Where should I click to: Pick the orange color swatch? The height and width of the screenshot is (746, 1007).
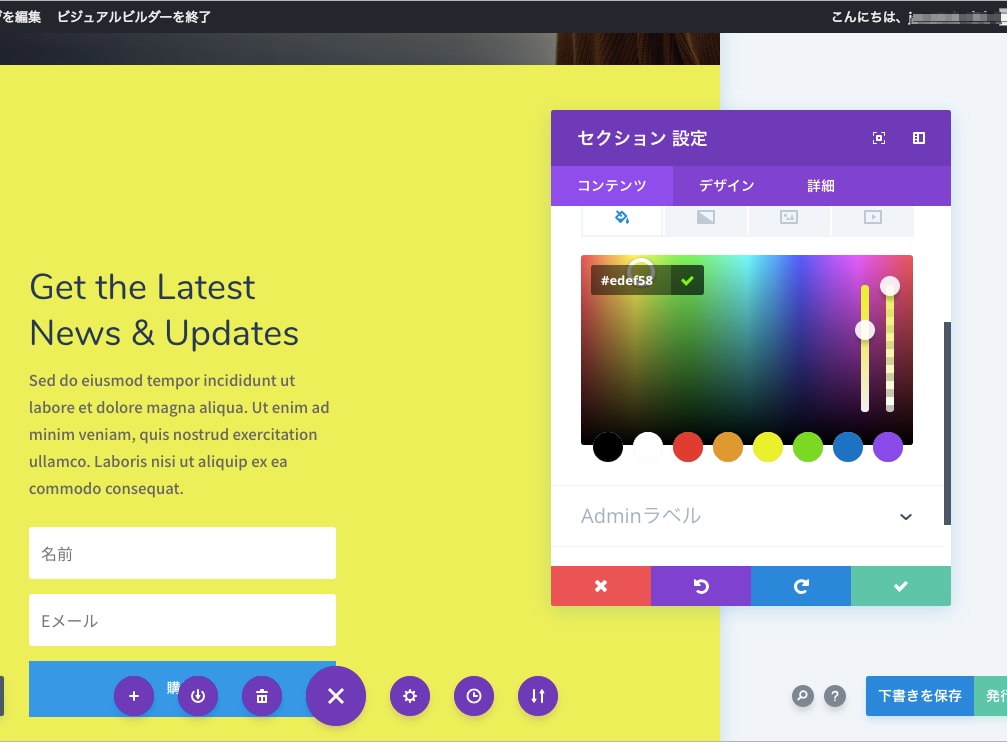click(728, 447)
